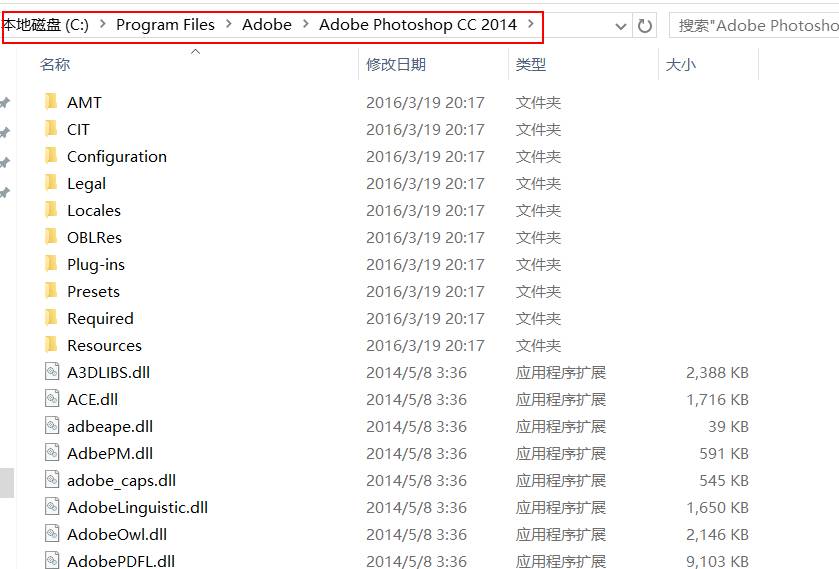Sort by 大小 column header

pos(681,65)
